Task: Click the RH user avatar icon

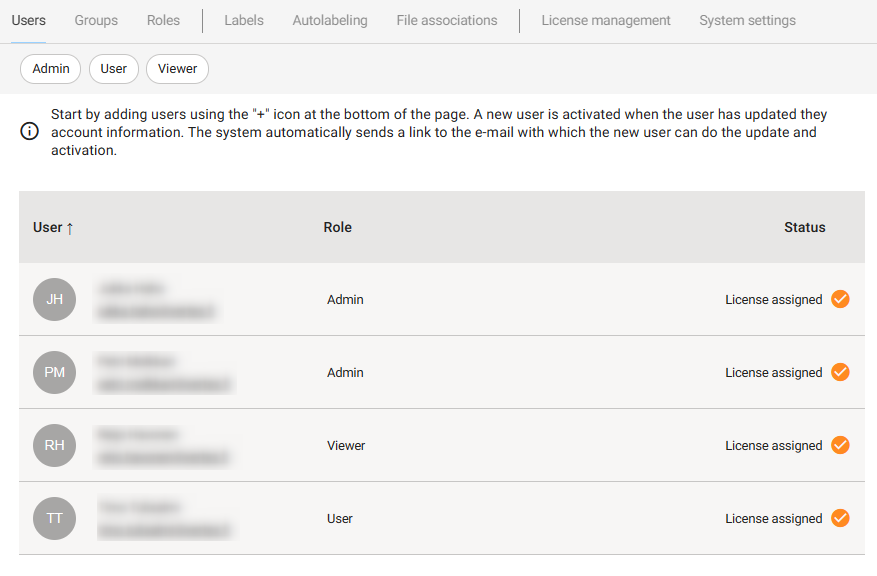Action: (x=54, y=445)
